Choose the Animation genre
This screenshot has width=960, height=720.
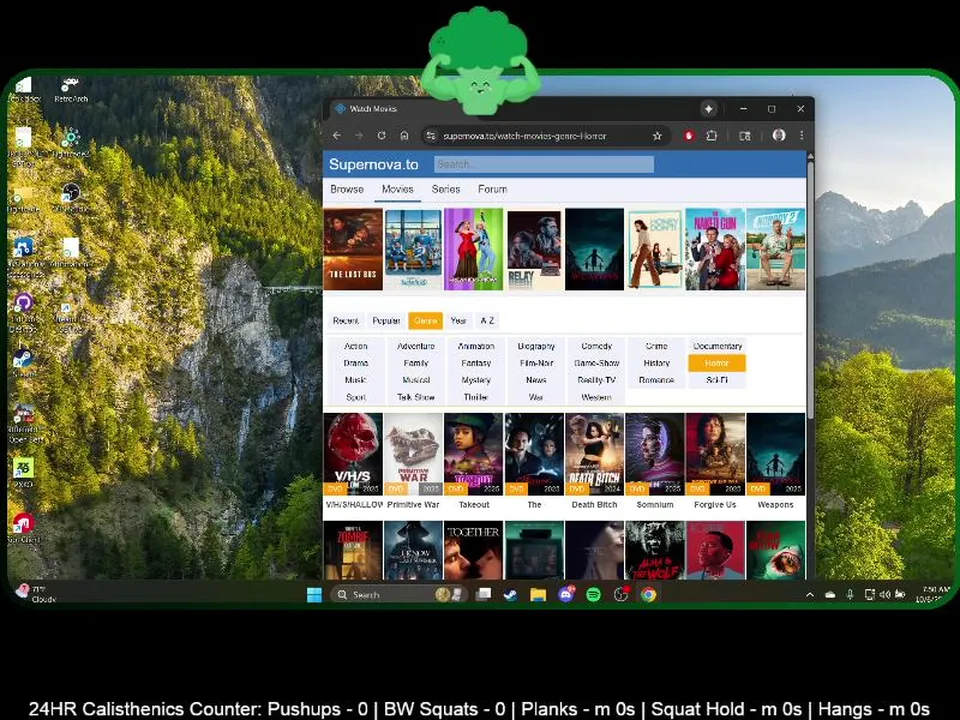476,346
